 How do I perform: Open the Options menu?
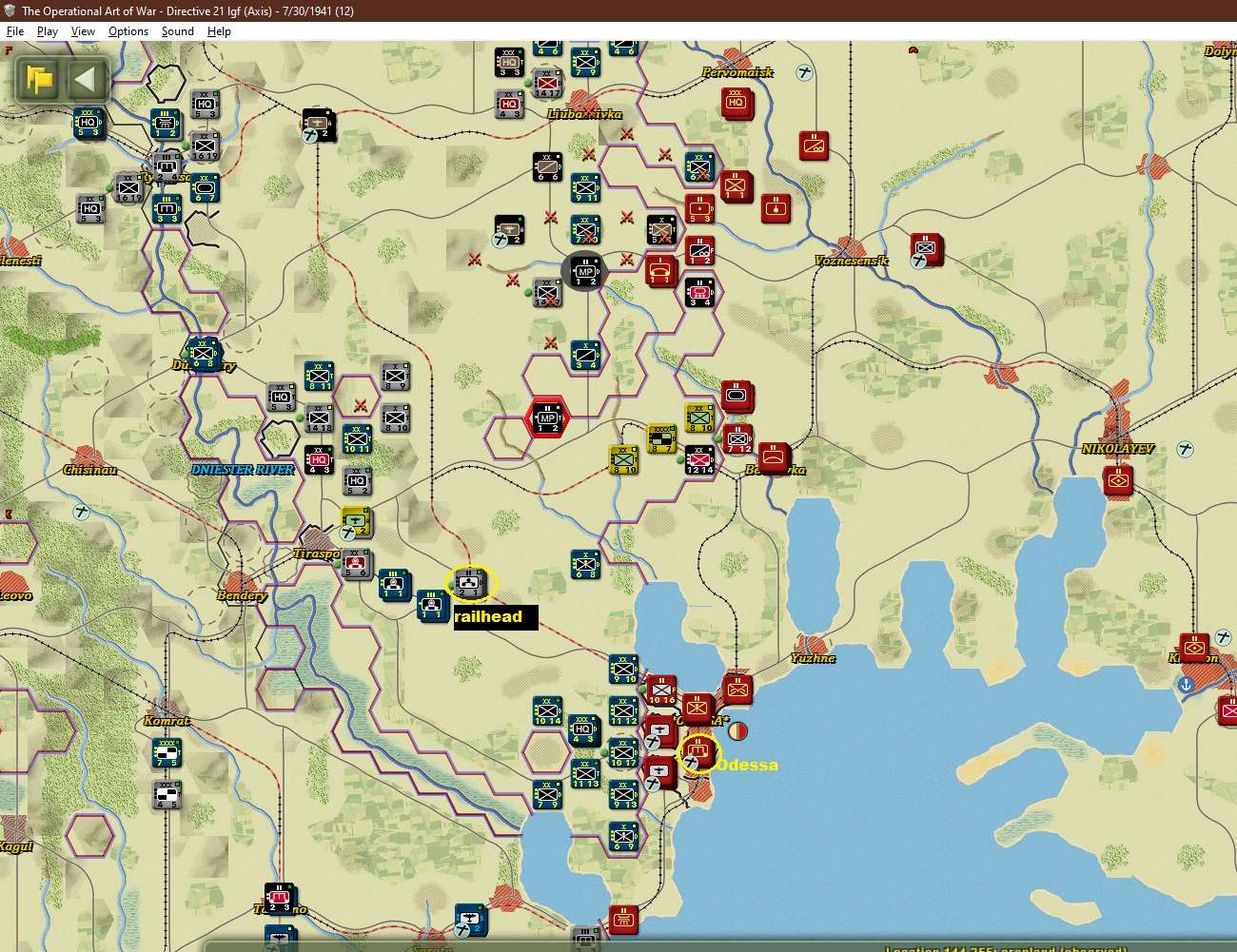[128, 31]
